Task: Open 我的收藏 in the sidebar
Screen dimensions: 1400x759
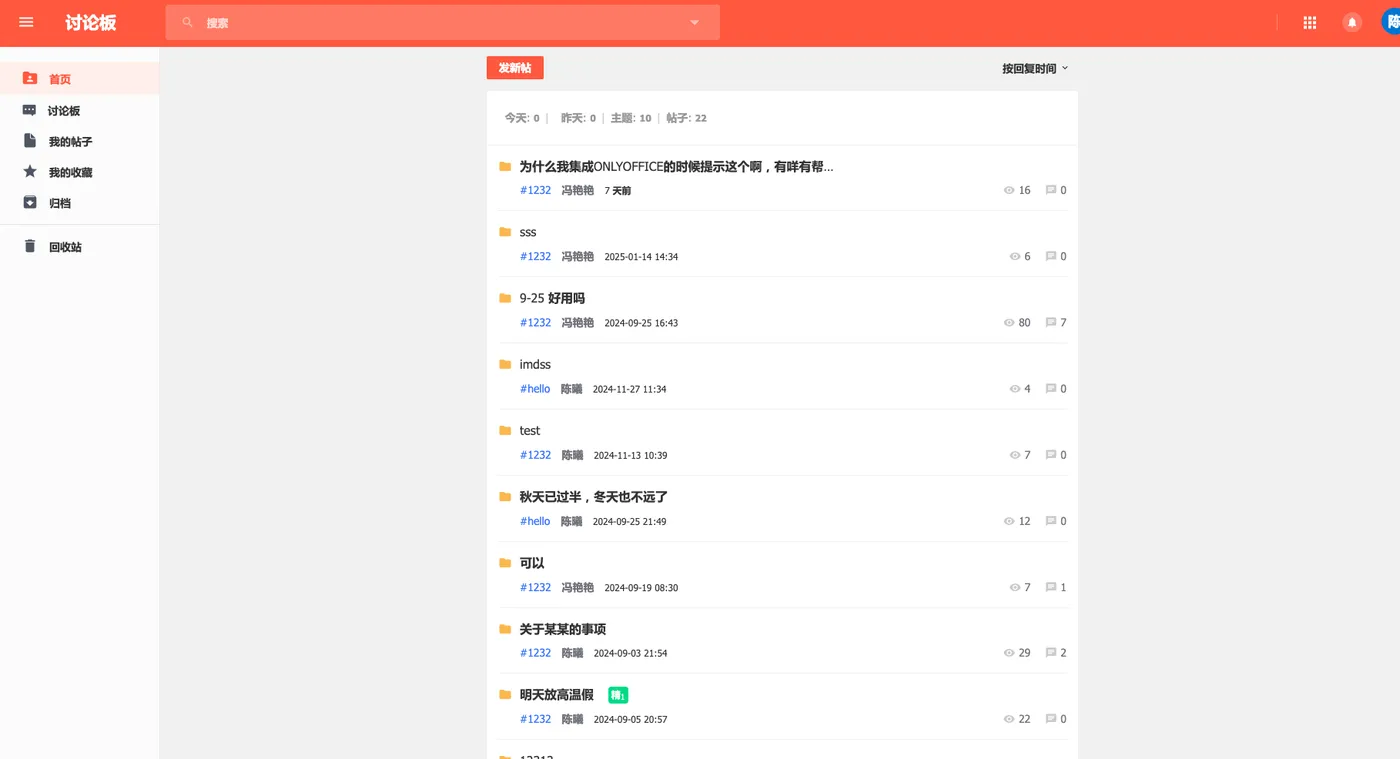Action: coord(80,172)
